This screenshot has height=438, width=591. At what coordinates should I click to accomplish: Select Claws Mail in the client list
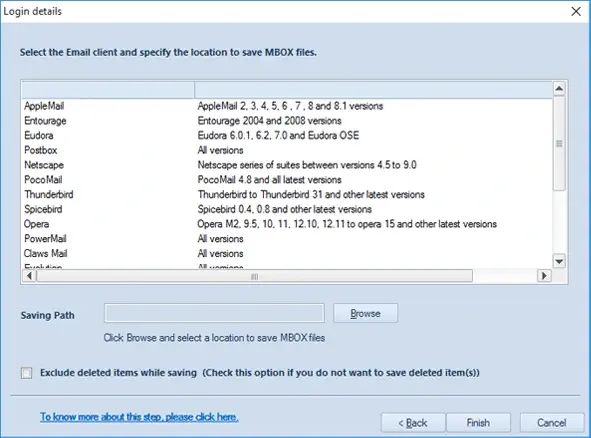coord(46,253)
